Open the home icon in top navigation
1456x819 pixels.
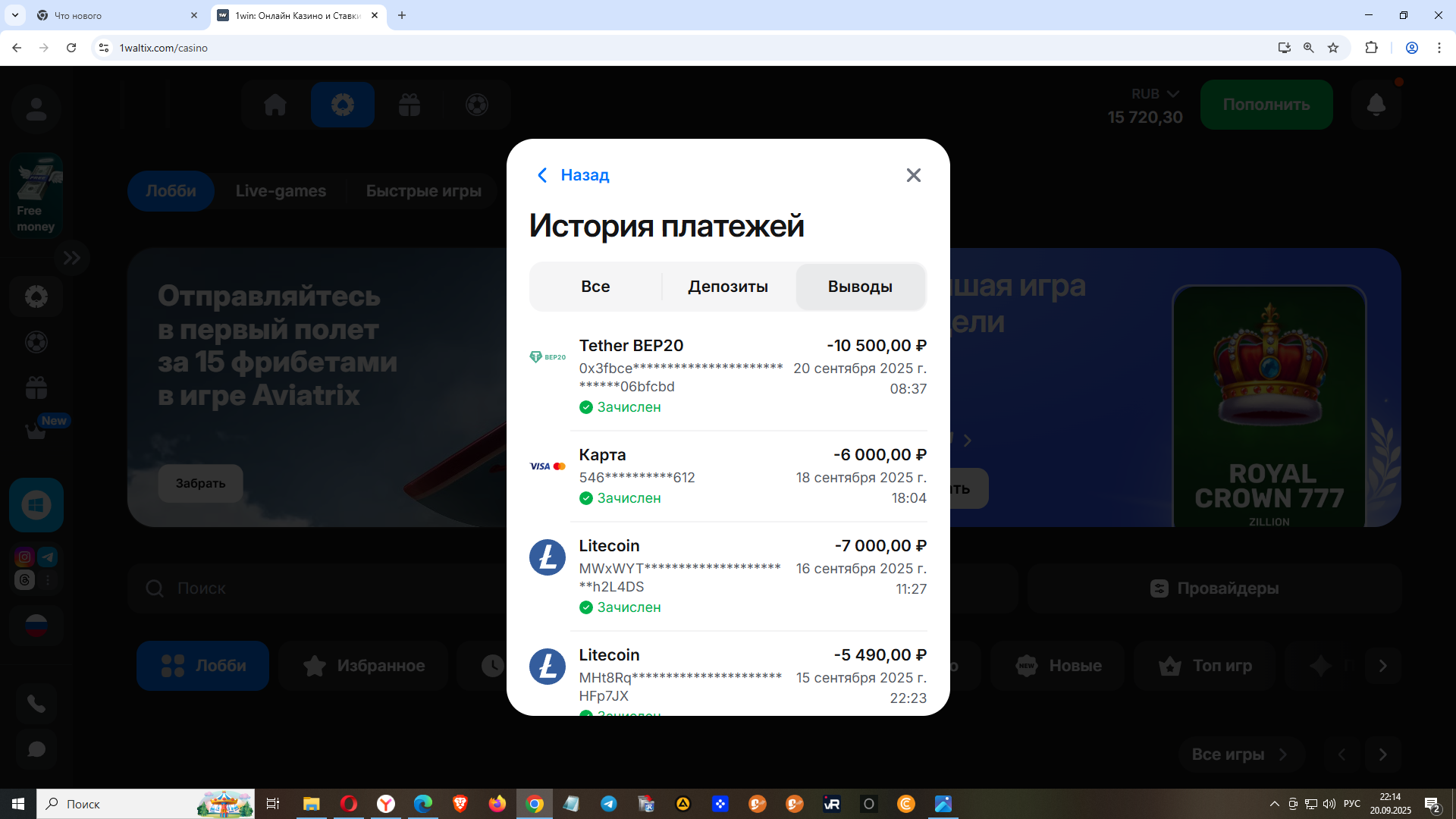click(275, 105)
